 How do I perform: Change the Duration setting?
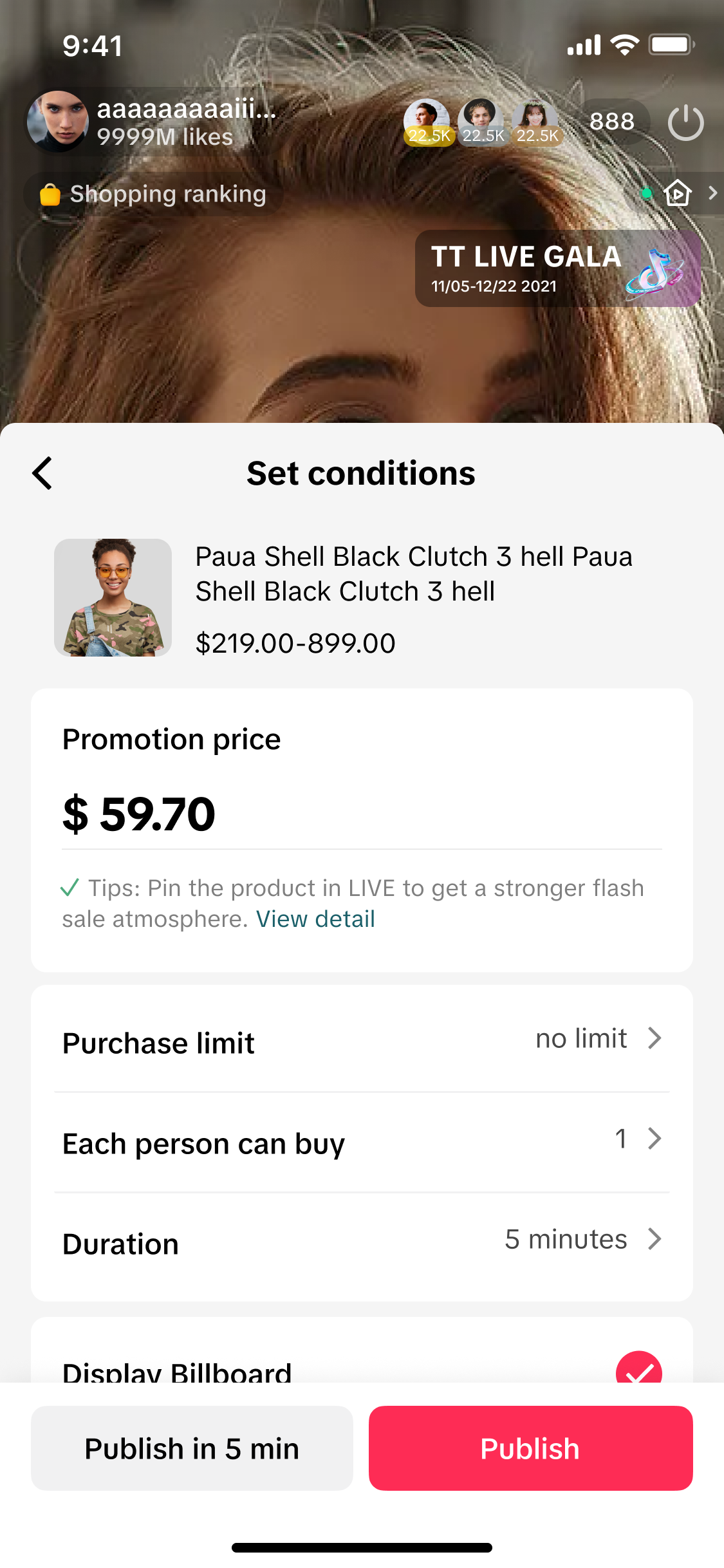[582, 1239]
